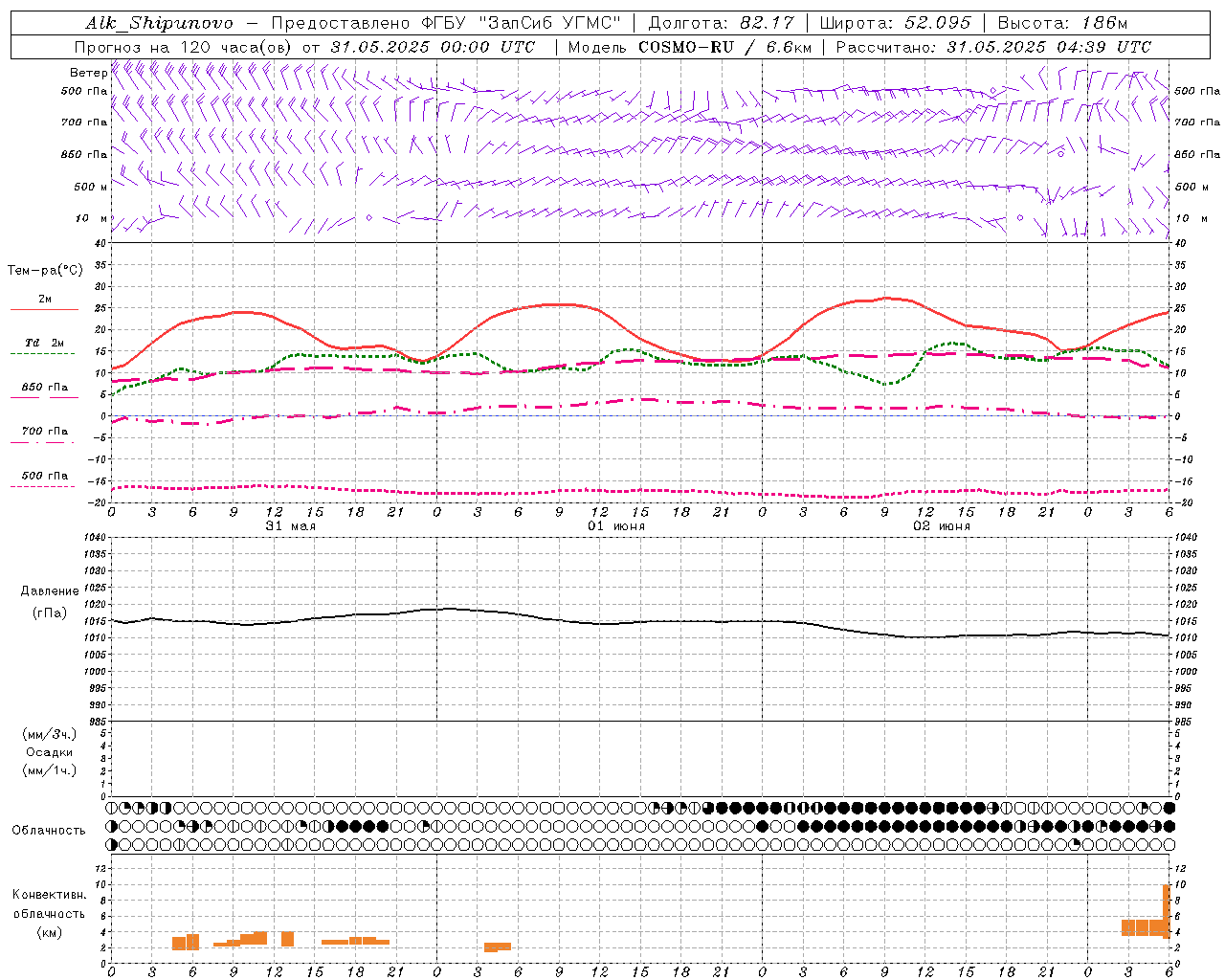This screenshot has width=1225, height=980.
Task: Click the Тем-ра(°C) axis label
Action: tap(45, 271)
